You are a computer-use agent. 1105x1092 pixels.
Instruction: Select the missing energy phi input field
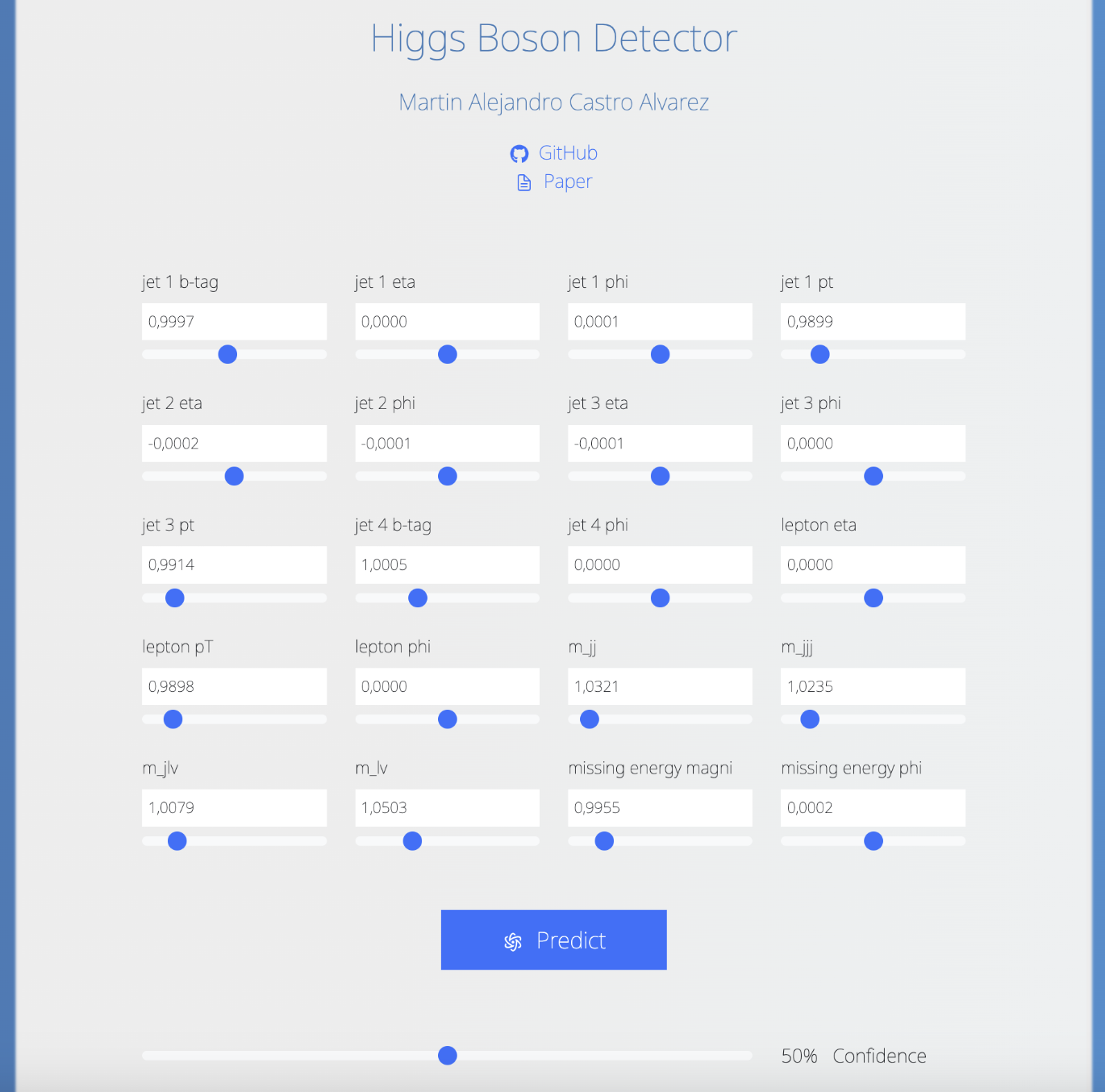pyautogui.click(x=872, y=807)
